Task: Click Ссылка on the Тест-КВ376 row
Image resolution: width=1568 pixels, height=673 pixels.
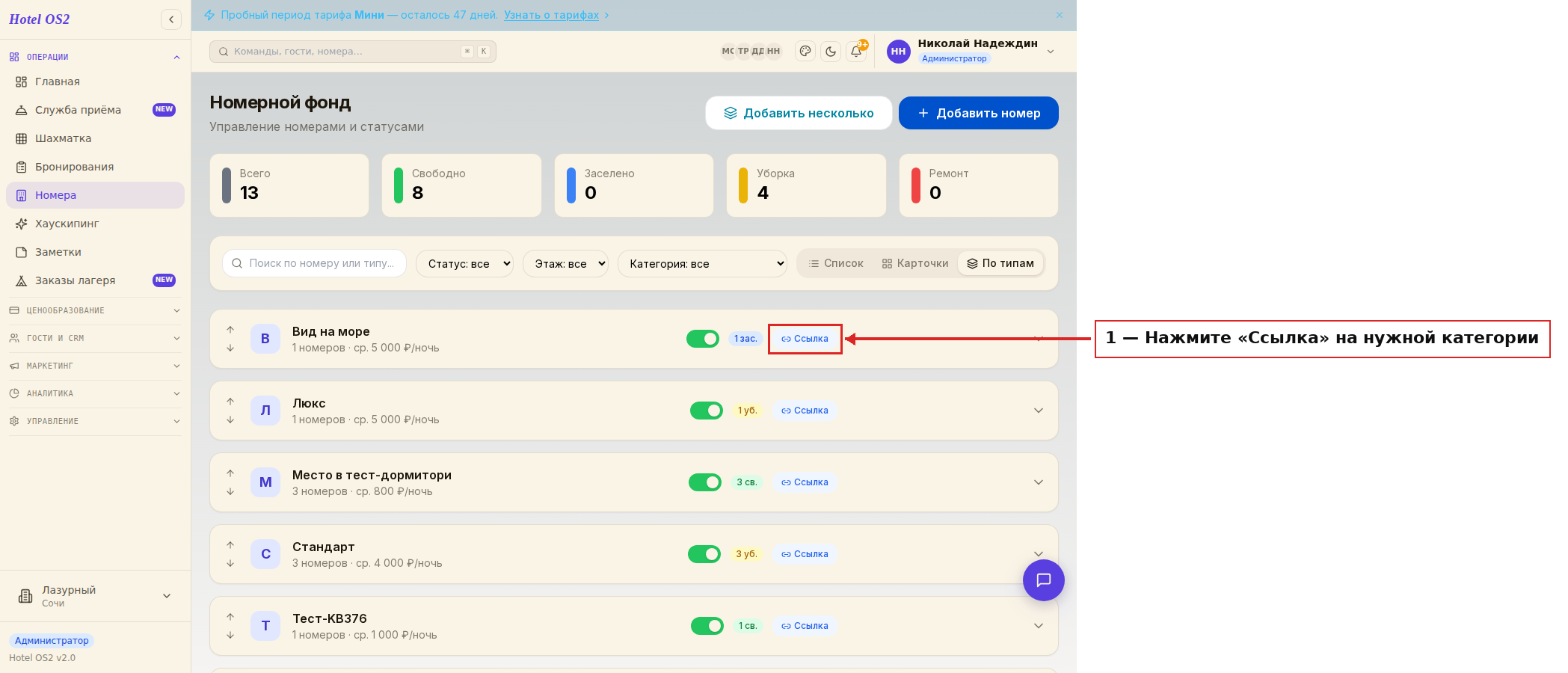Action: (805, 626)
